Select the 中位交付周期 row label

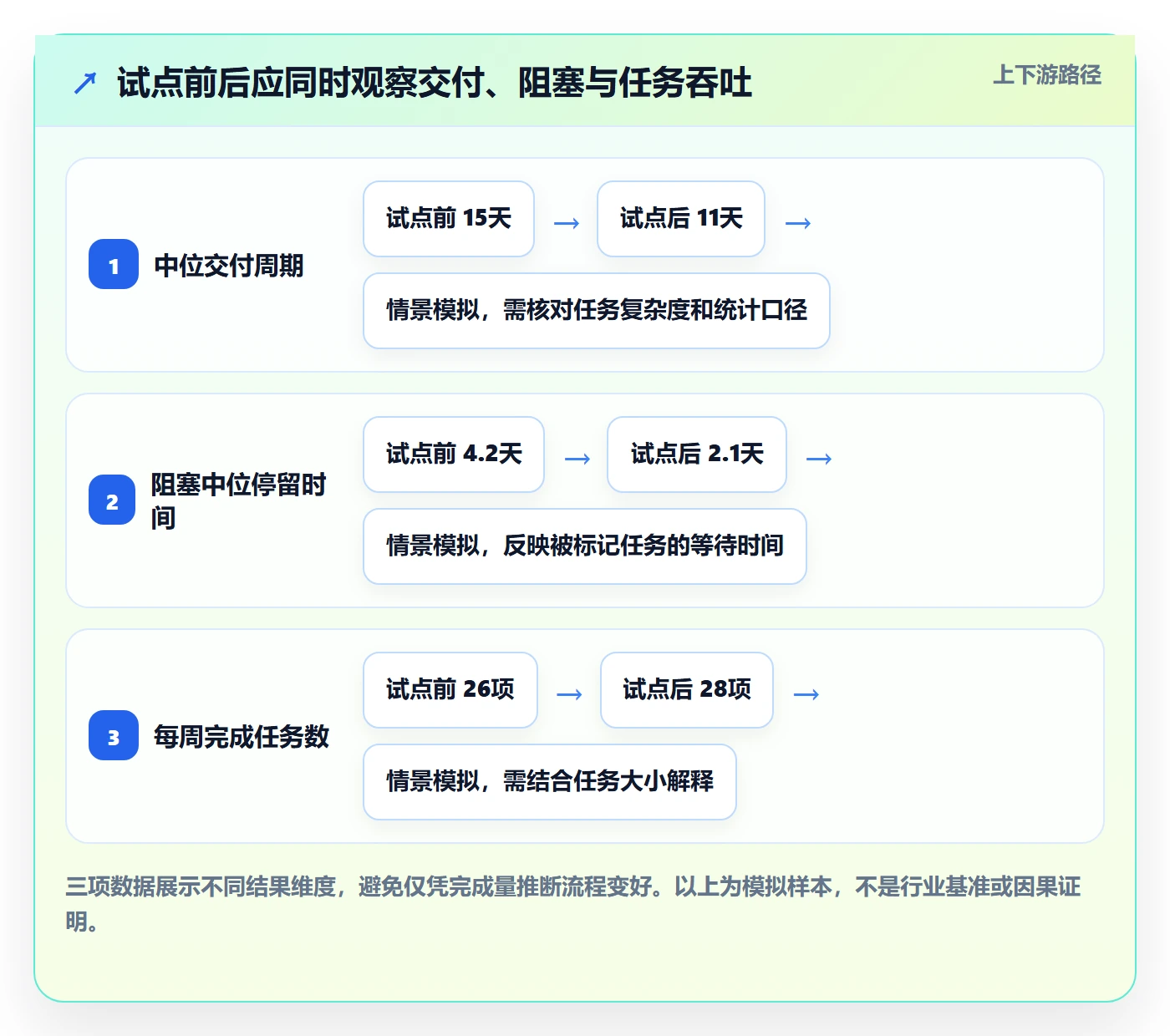[229, 266]
